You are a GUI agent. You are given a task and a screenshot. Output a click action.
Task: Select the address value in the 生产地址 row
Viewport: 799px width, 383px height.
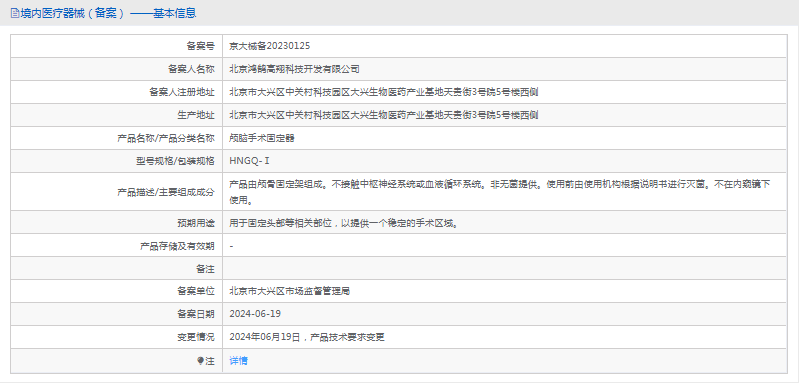(x=384, y=115)
